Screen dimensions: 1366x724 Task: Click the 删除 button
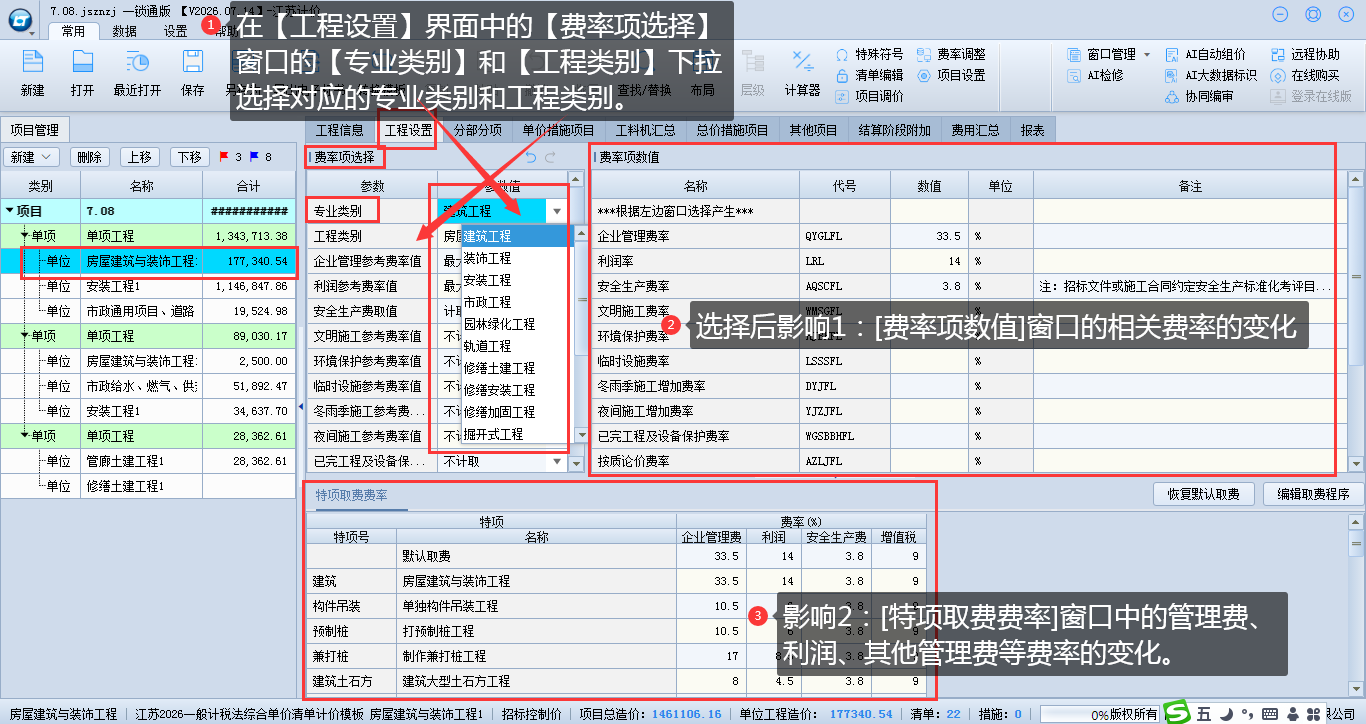click(x=89, y=157)
